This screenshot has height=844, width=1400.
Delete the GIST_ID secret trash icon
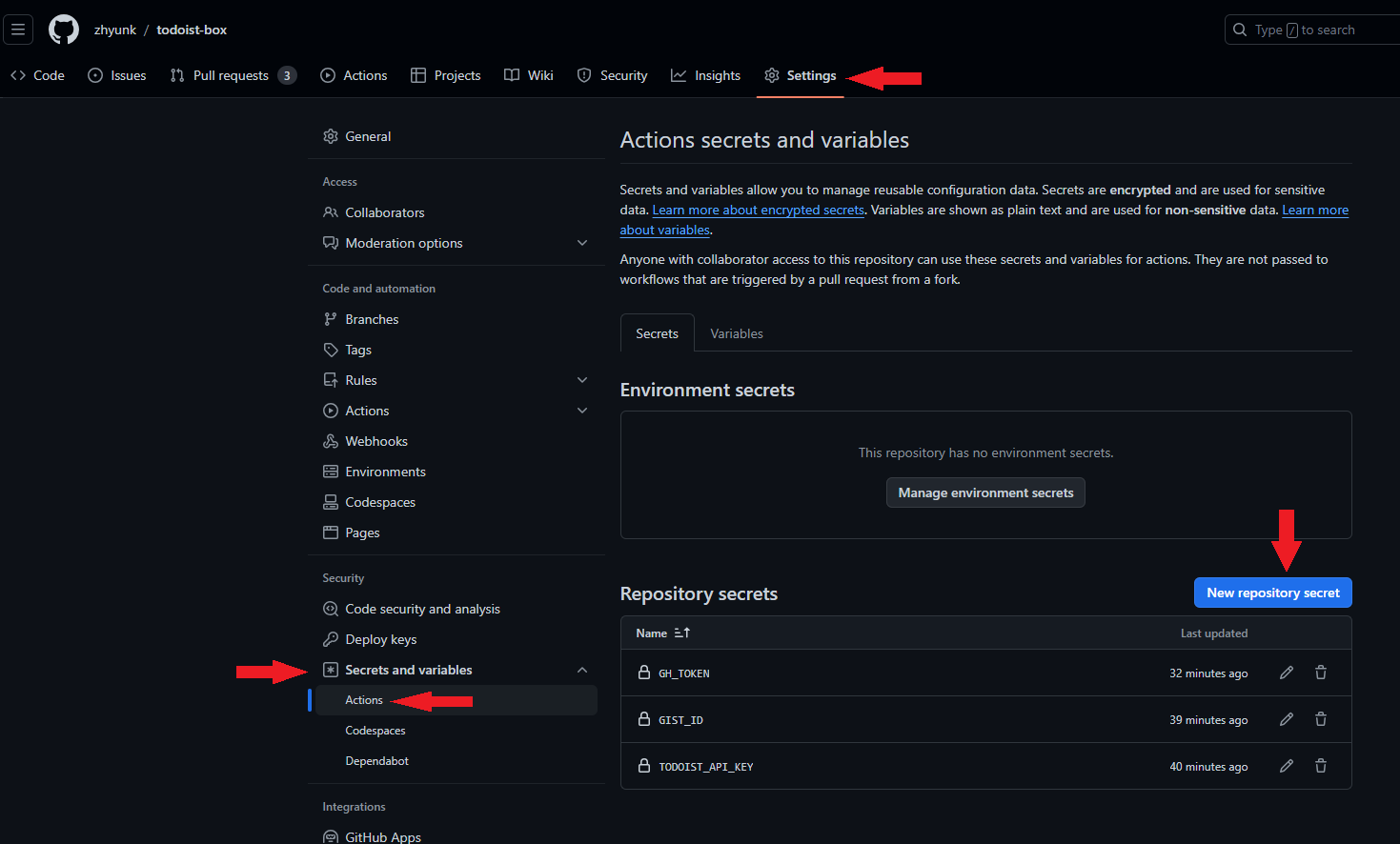point(1321,719)
